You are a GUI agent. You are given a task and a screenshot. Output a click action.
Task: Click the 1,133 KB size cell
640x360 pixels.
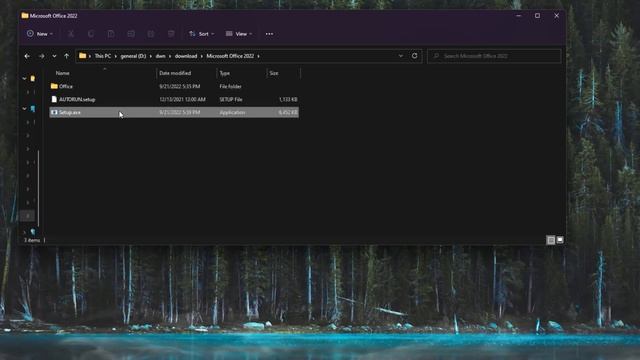coord(288,100)
